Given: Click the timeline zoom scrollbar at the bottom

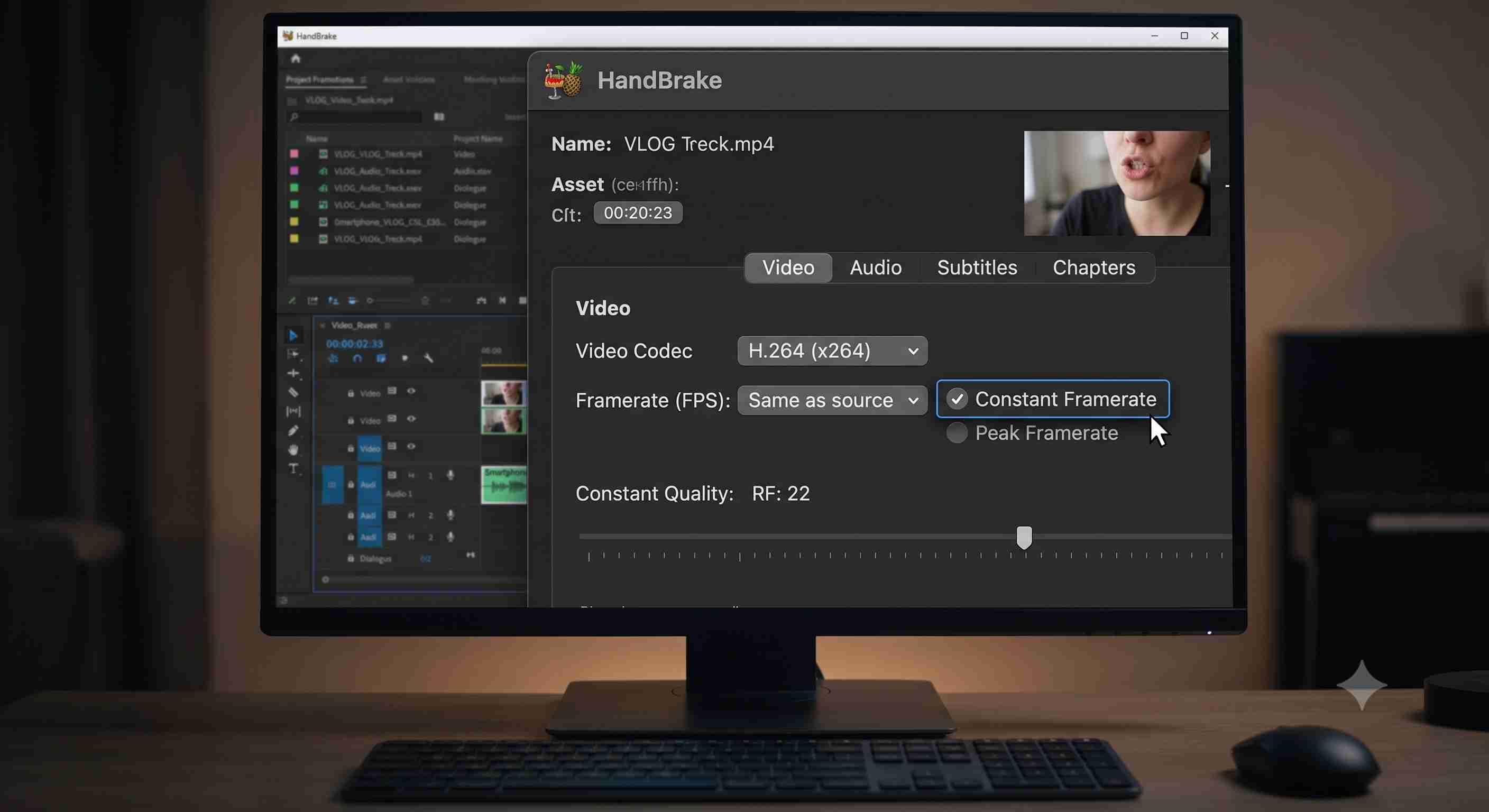Looking at the screenshot, I should coord(425,579).
